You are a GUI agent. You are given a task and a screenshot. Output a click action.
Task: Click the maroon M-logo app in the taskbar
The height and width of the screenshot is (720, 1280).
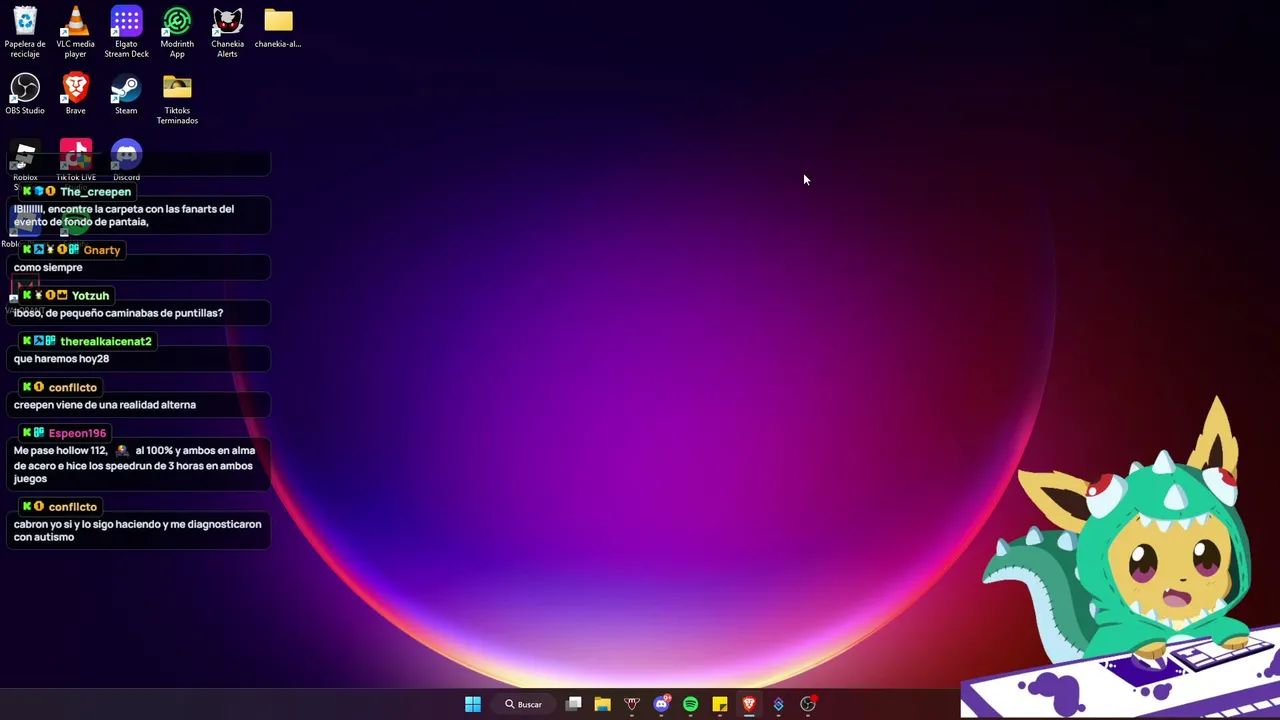[632, 704]
